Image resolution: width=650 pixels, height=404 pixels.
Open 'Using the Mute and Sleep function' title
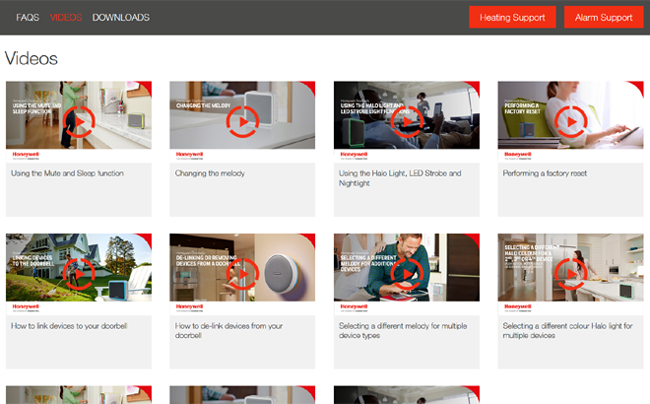tap(67, 173)
